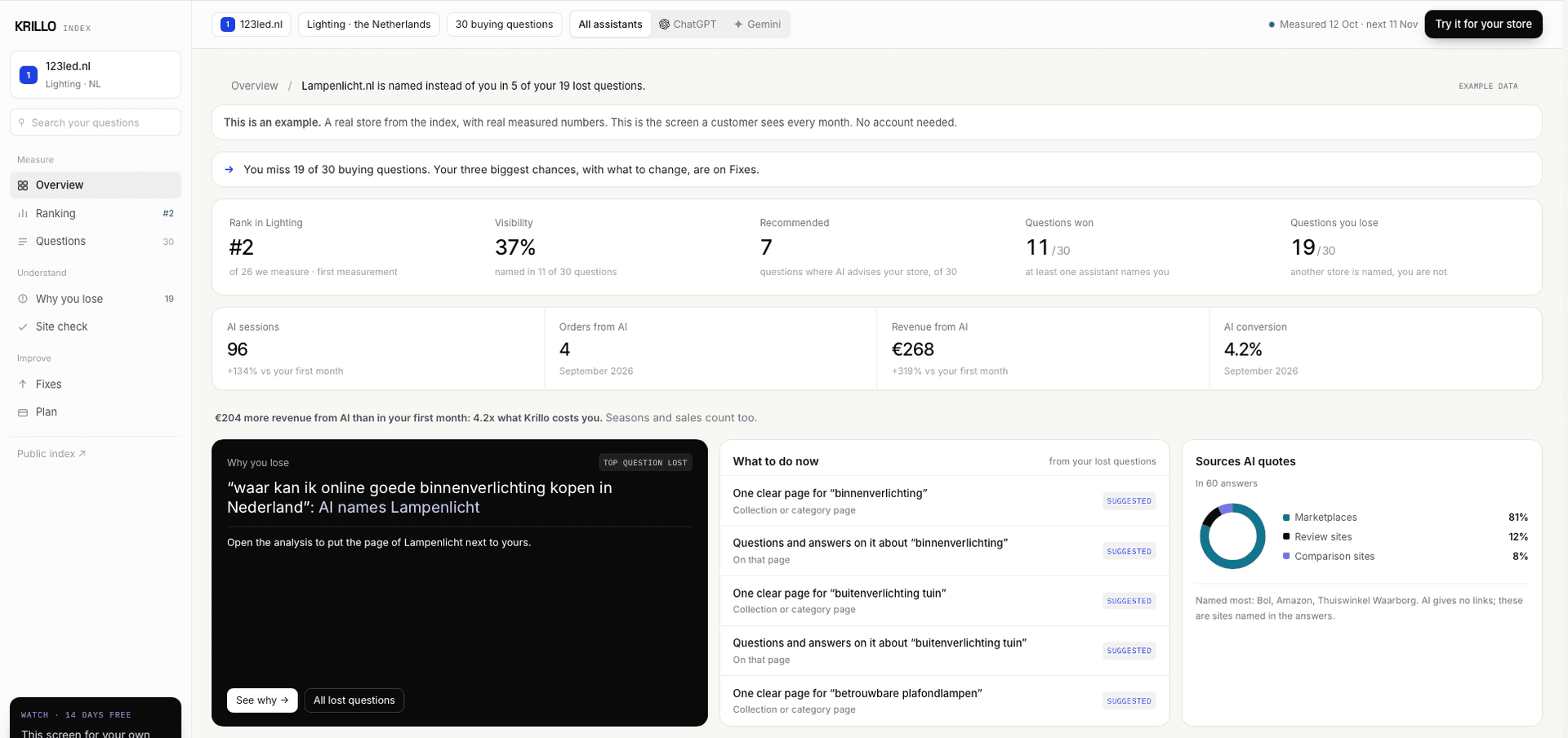This screenshot has width=1568, height=738.
Task: Click the blue arrow icon beside 'You miss 19'
Action: (229, 170)
